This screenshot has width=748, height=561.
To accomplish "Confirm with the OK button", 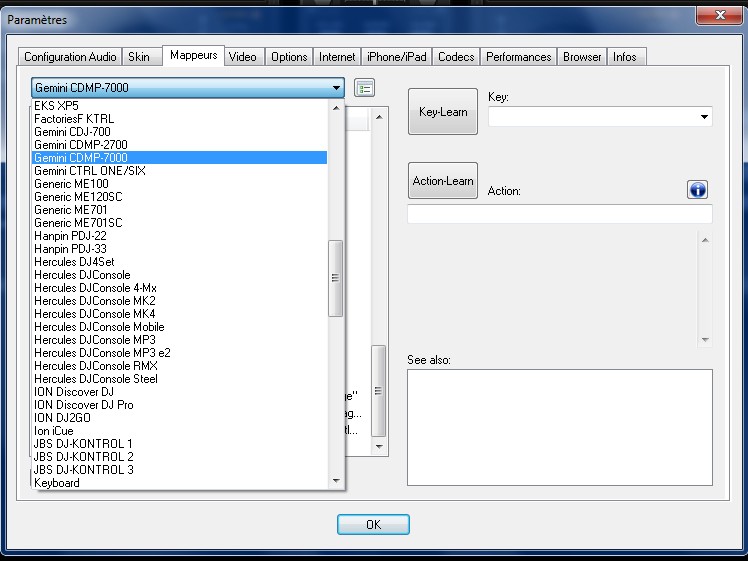I will pos(373,525).
